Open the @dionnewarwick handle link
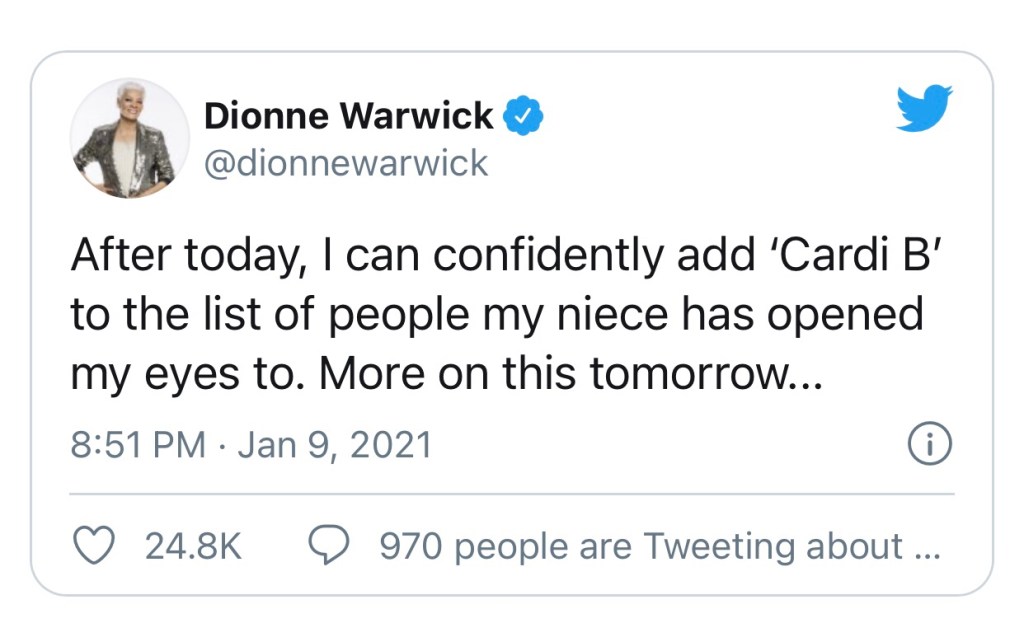 tap(346, 162)
